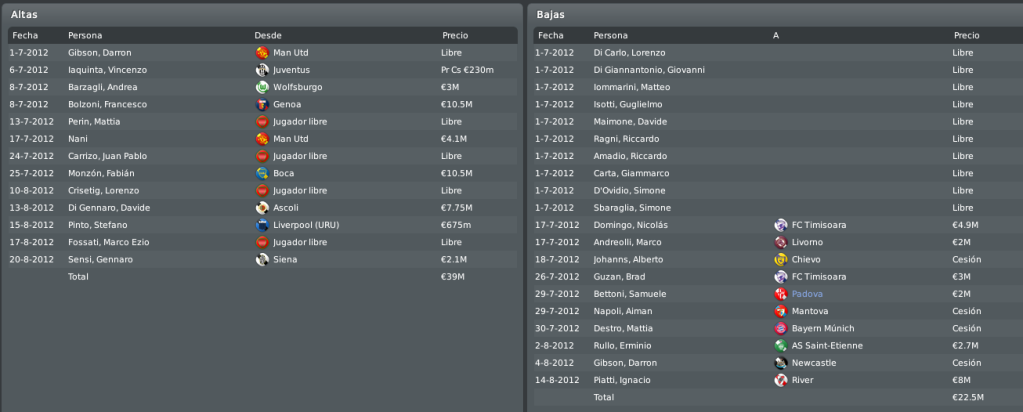Click the Genoa club badge icon
The height and width of the screenshot is (412, 1023).
tap(262, 104)
